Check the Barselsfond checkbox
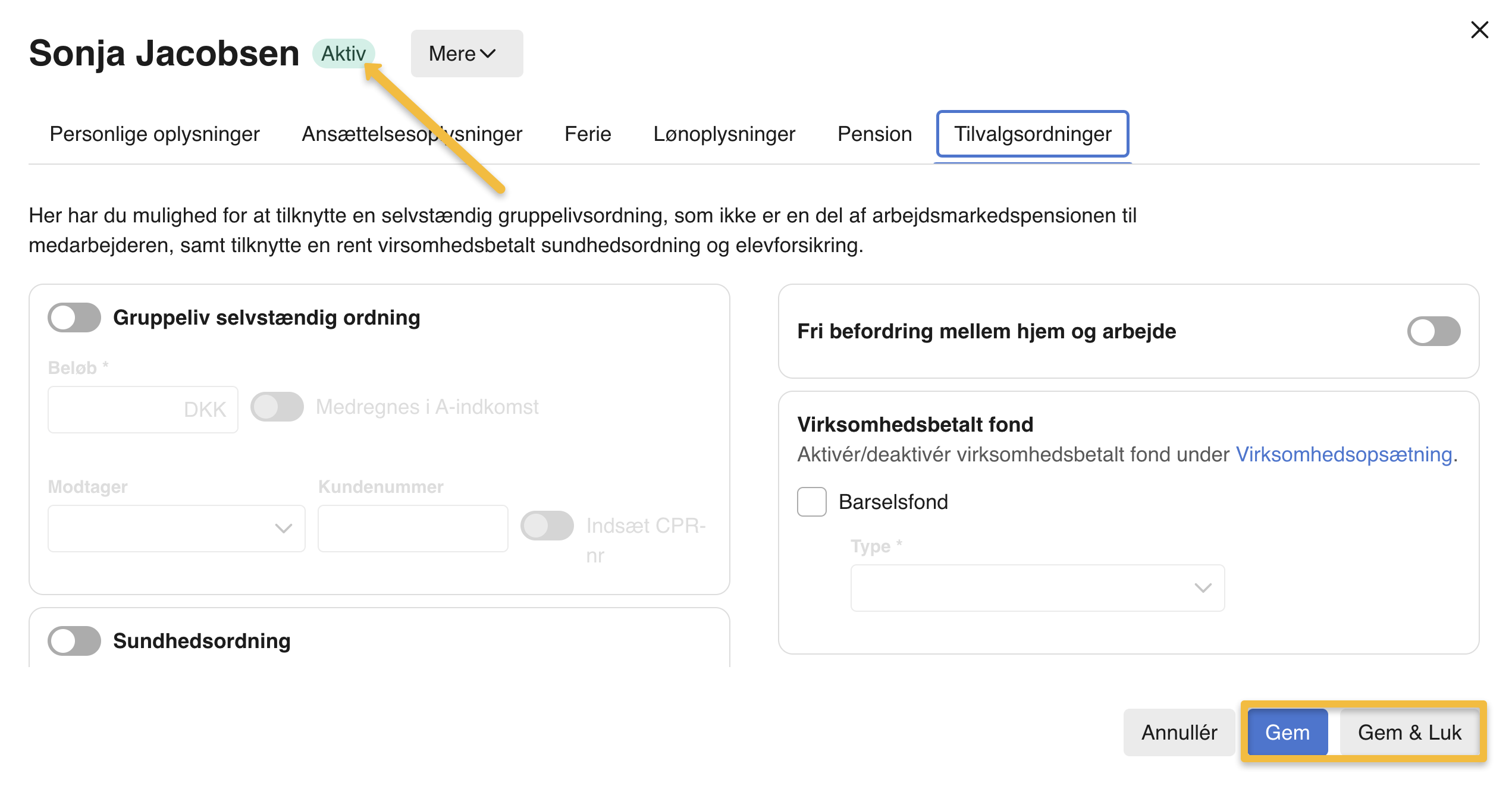This screenshot has width=1512, height=786. coord(812,502)
